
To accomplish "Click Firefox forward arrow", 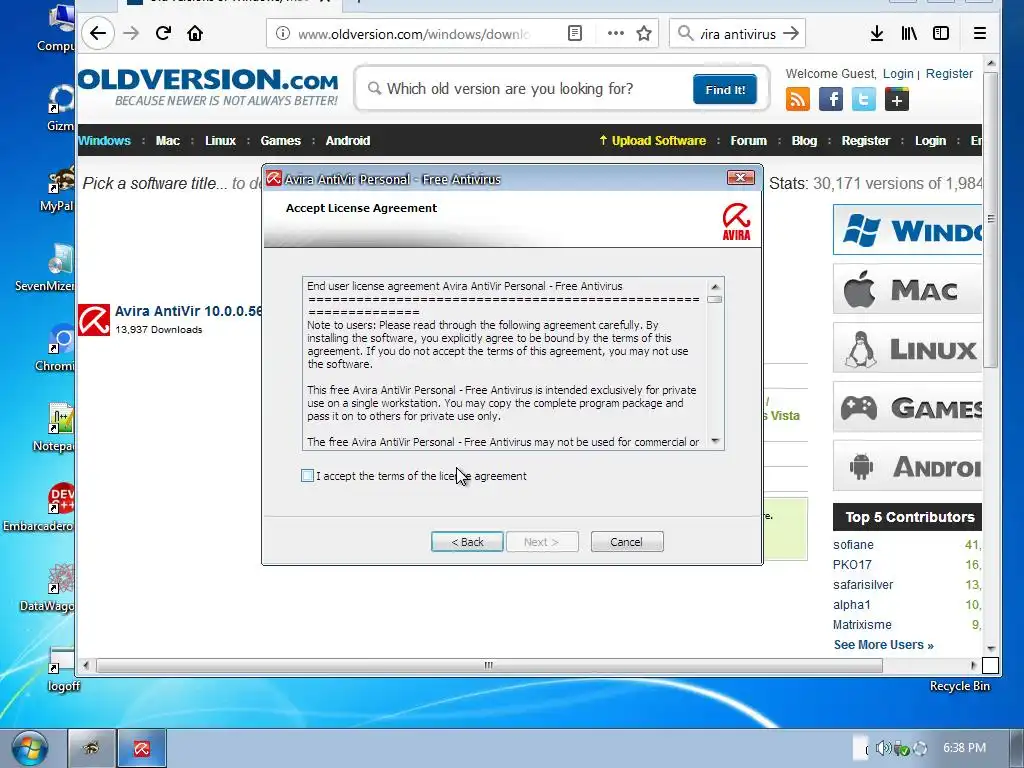I will pyautogui.click(x=131, y=33).
